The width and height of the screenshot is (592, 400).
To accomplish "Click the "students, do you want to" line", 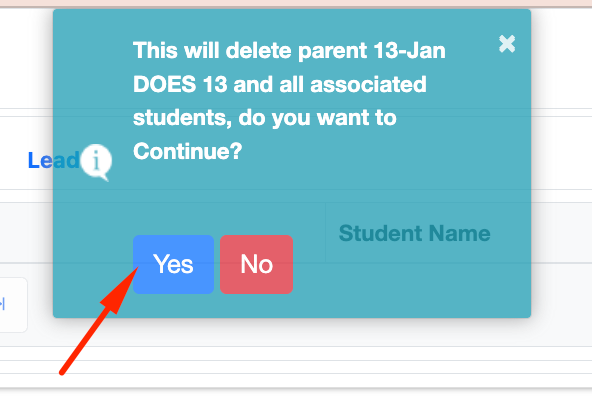I will coord(265,117).
